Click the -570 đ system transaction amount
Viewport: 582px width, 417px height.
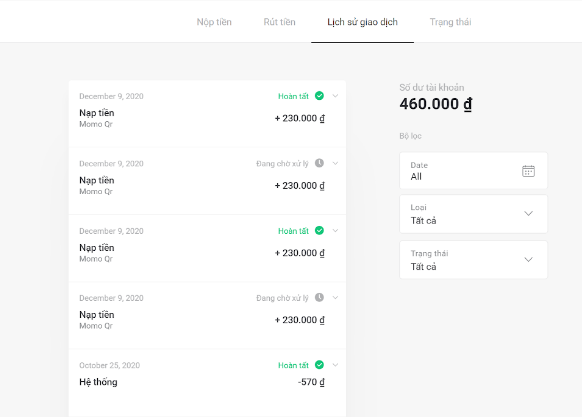(x=311, y=382)
